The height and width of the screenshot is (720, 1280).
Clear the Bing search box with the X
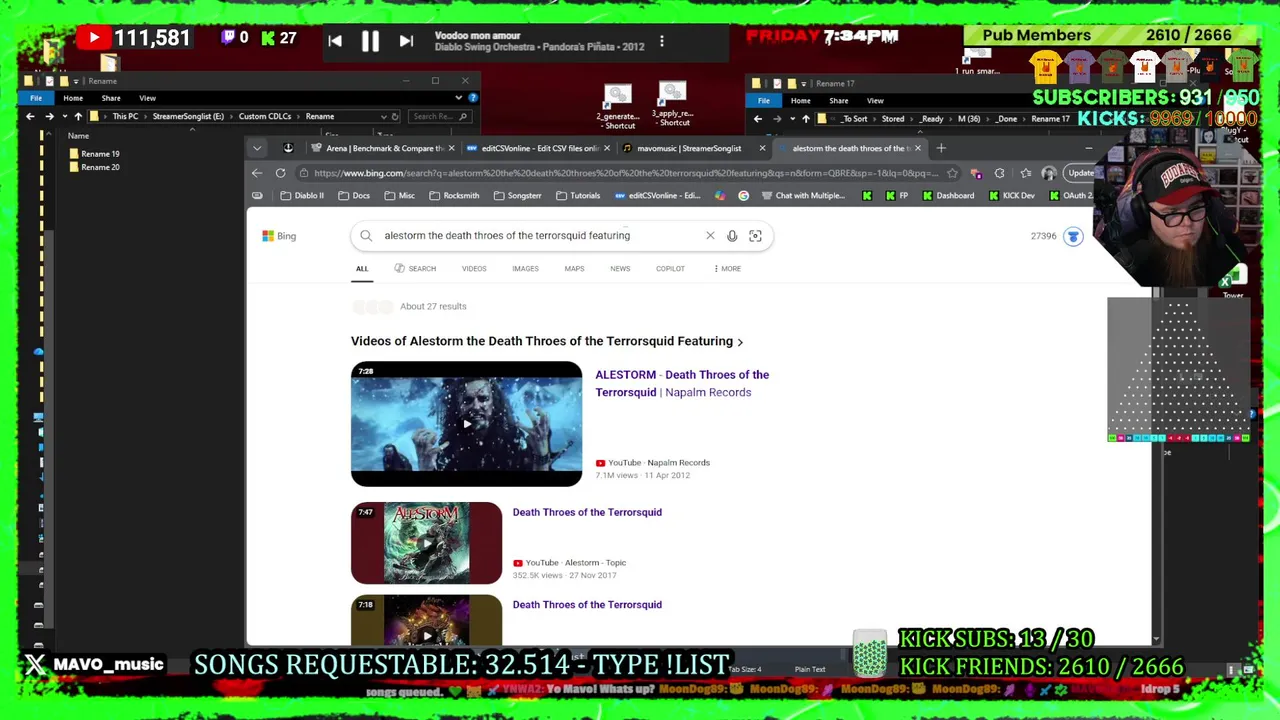click(710, 235)
